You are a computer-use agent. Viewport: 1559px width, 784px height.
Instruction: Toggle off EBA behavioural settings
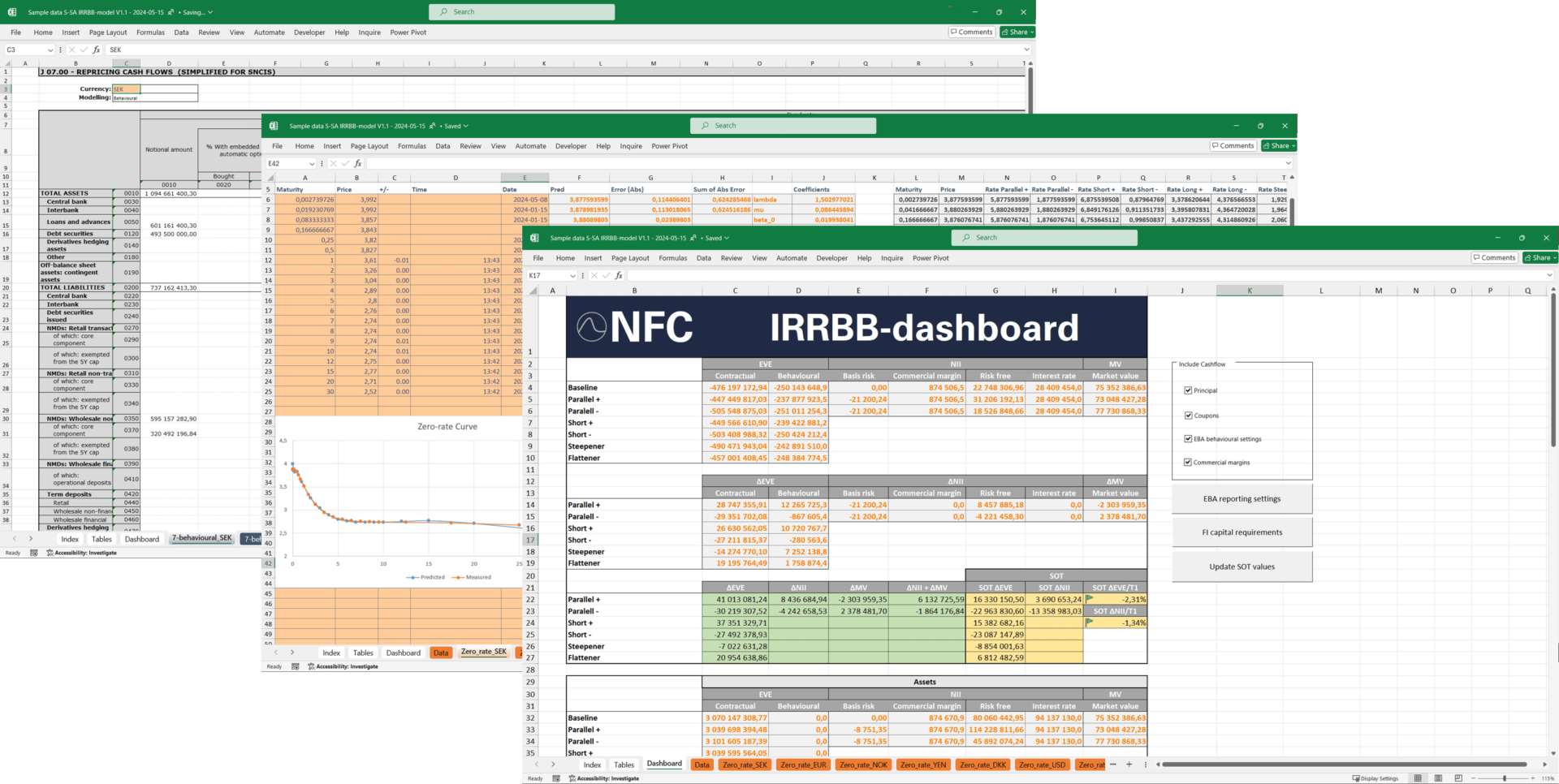(x=1188, y=438)
